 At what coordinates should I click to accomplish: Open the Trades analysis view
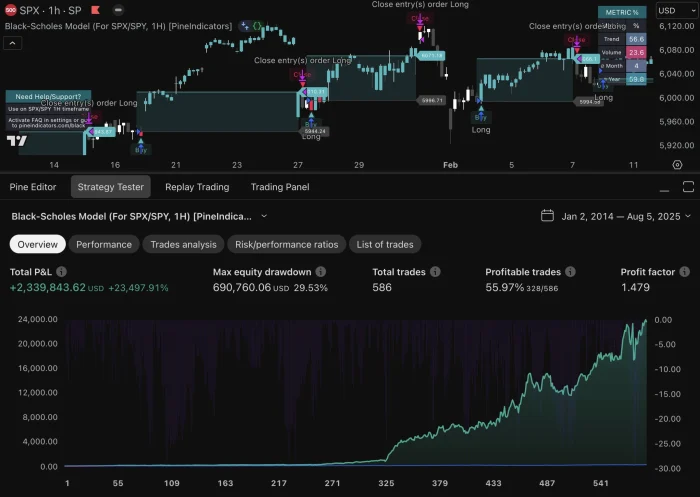pos(184,244)
